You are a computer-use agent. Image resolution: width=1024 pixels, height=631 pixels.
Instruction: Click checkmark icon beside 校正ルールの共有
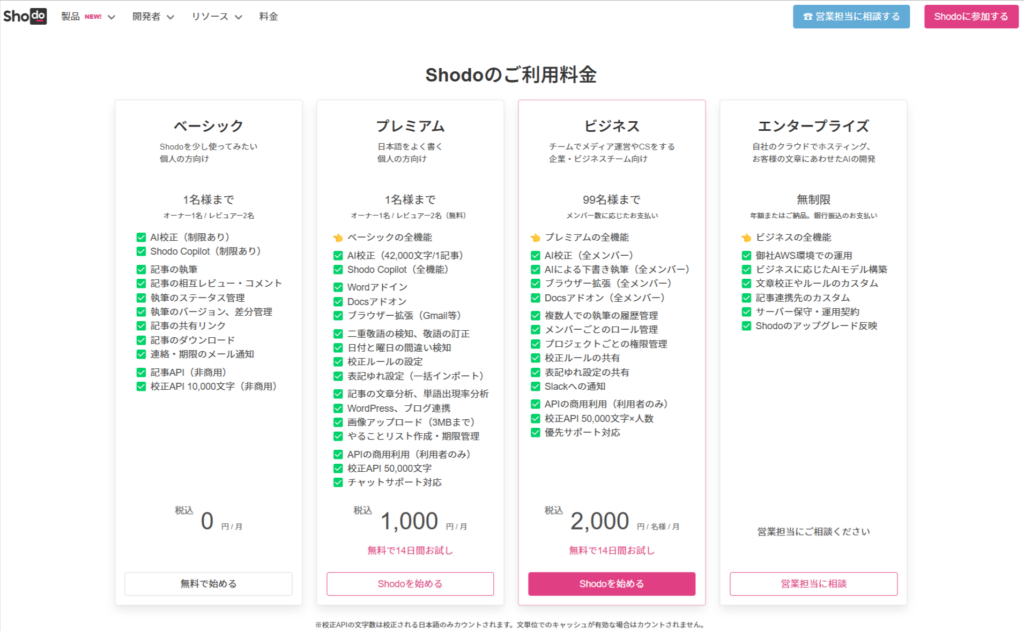pos(536,358)
